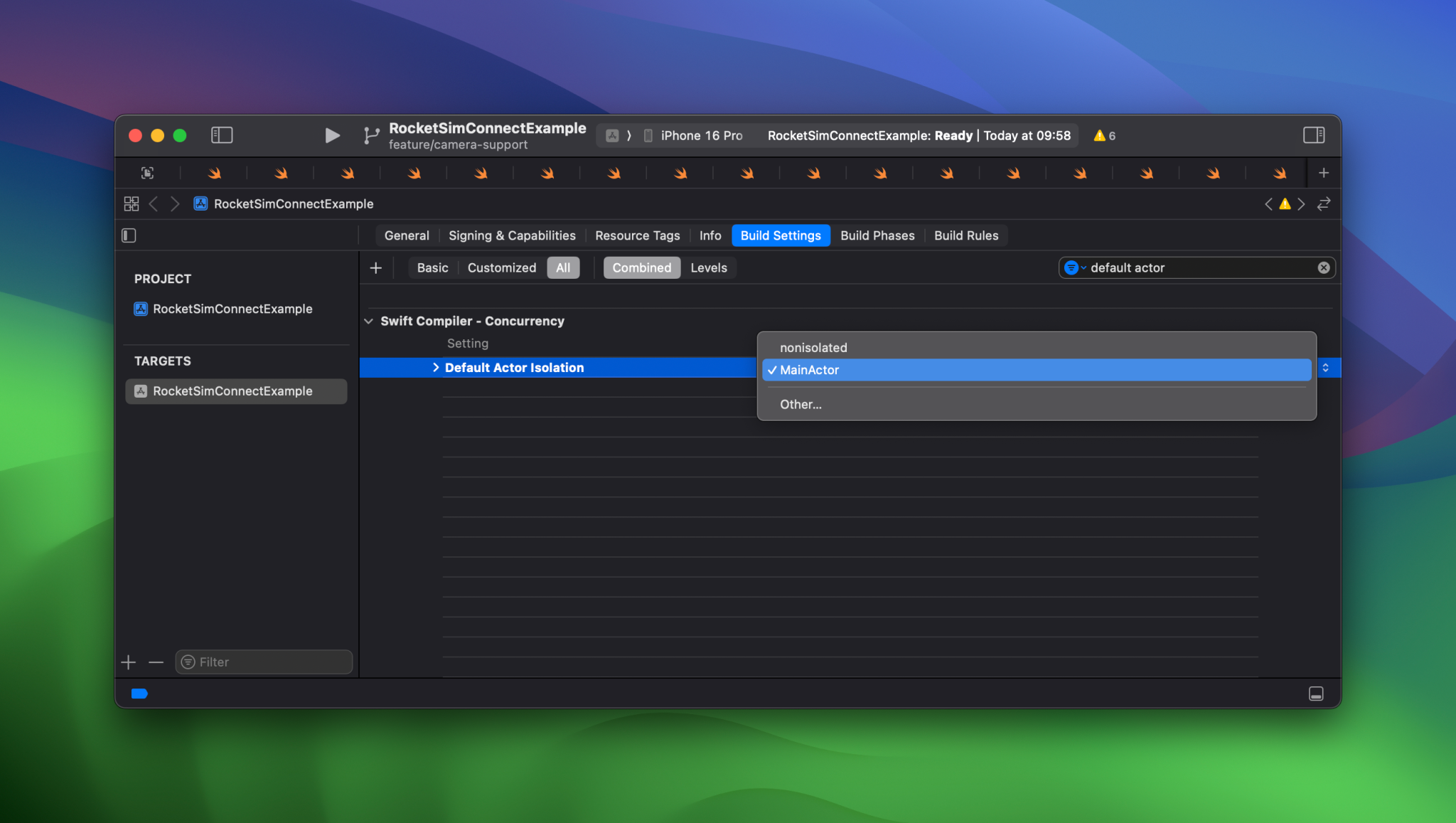
Task: Run the app with the play button
Action: [331, 135]
